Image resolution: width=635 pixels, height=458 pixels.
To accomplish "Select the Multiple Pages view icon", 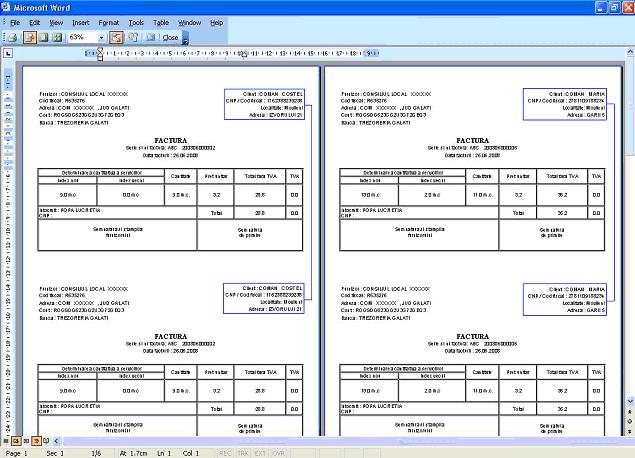I will coord(57,37).
